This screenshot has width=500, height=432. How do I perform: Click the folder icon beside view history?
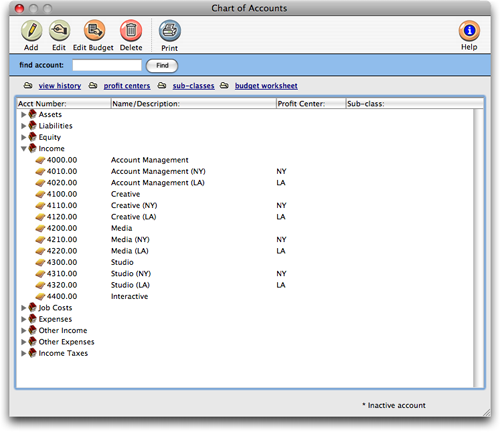(28, 86)
